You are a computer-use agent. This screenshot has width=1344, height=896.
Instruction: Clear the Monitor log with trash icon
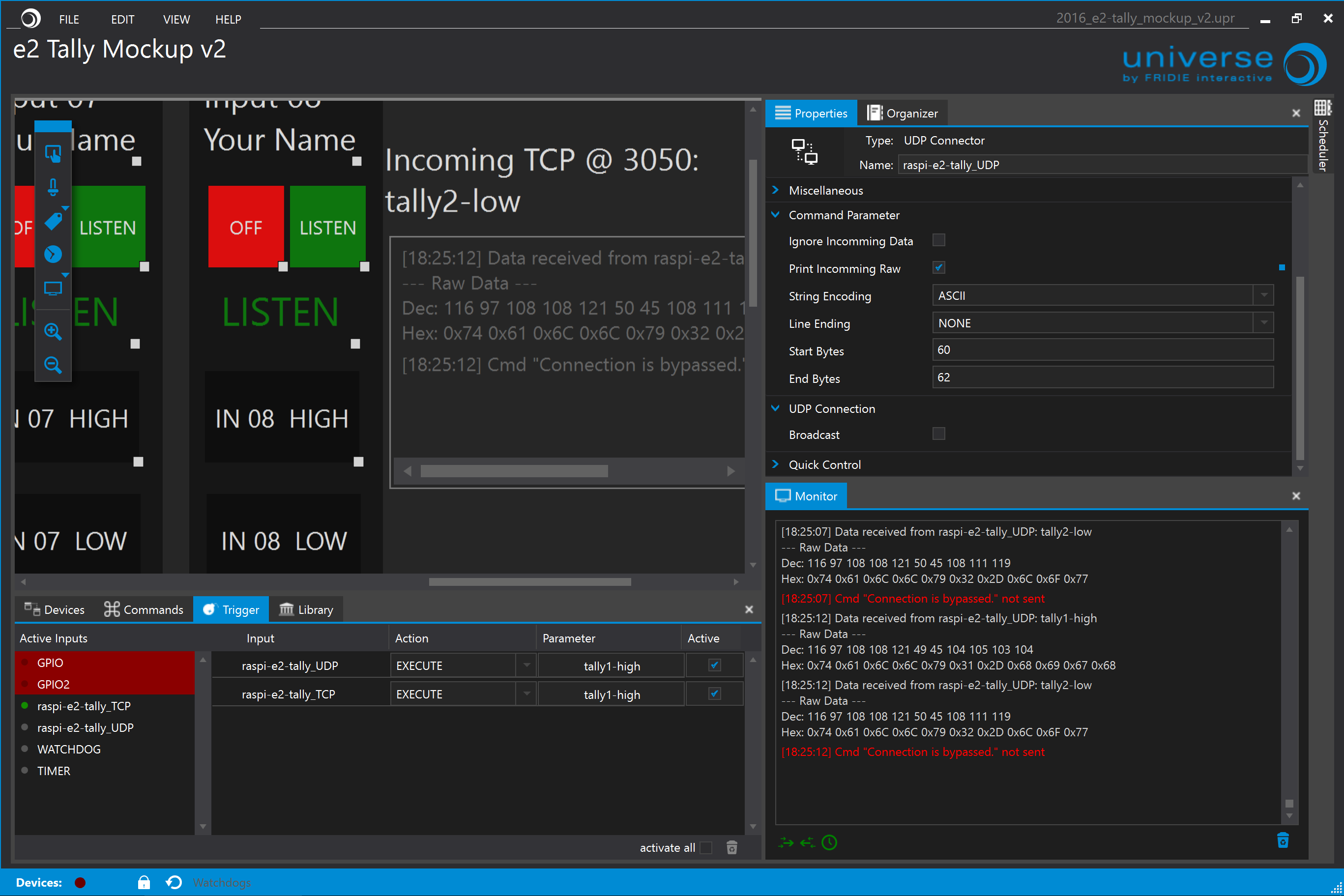click(x=1282, y=840)
